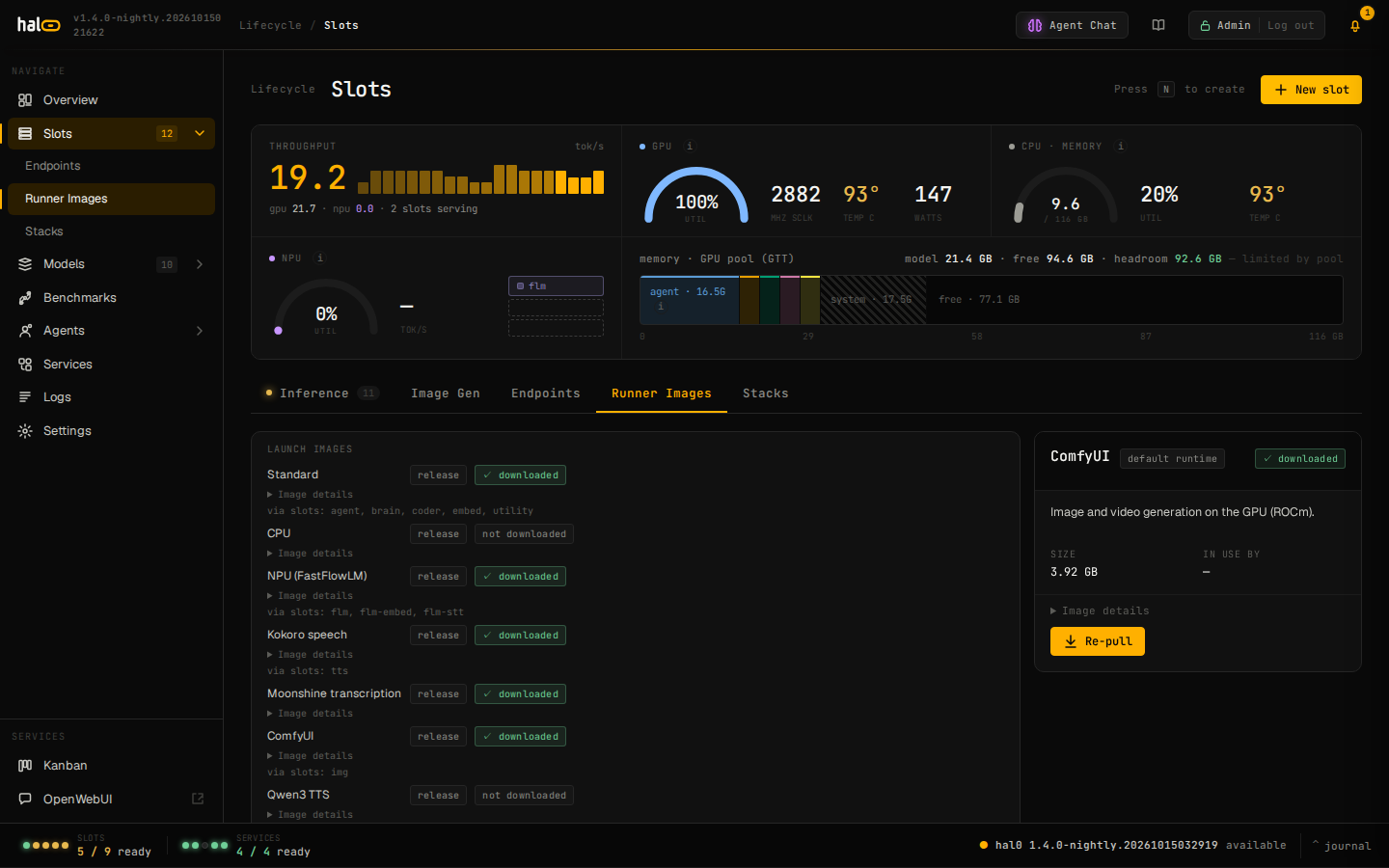
Task: Re-pull the ComfyUI image
Action: pyautogui.click(x=1098, y=641)
